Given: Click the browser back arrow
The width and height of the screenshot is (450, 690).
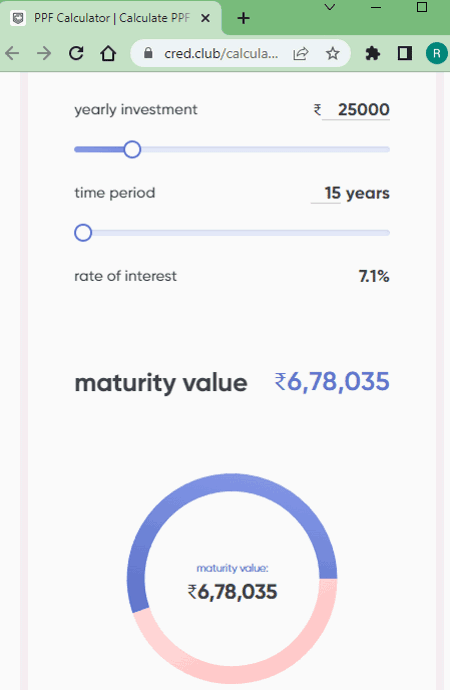Looking at the screenshot, I should click(12, 54).
